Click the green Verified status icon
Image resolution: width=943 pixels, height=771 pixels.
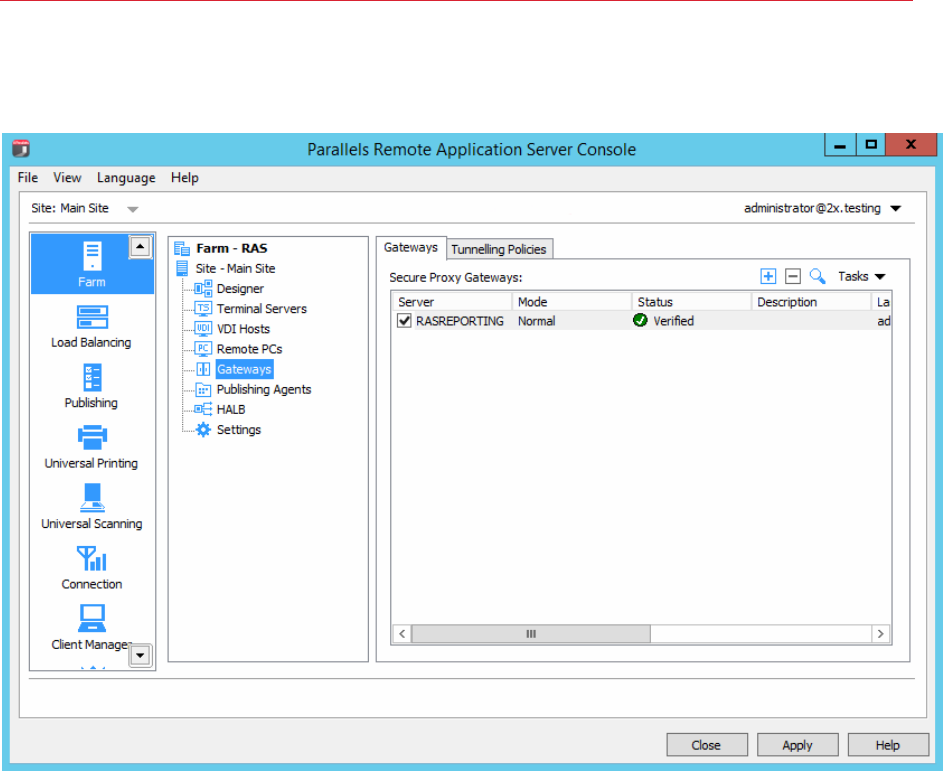[640, 321]
